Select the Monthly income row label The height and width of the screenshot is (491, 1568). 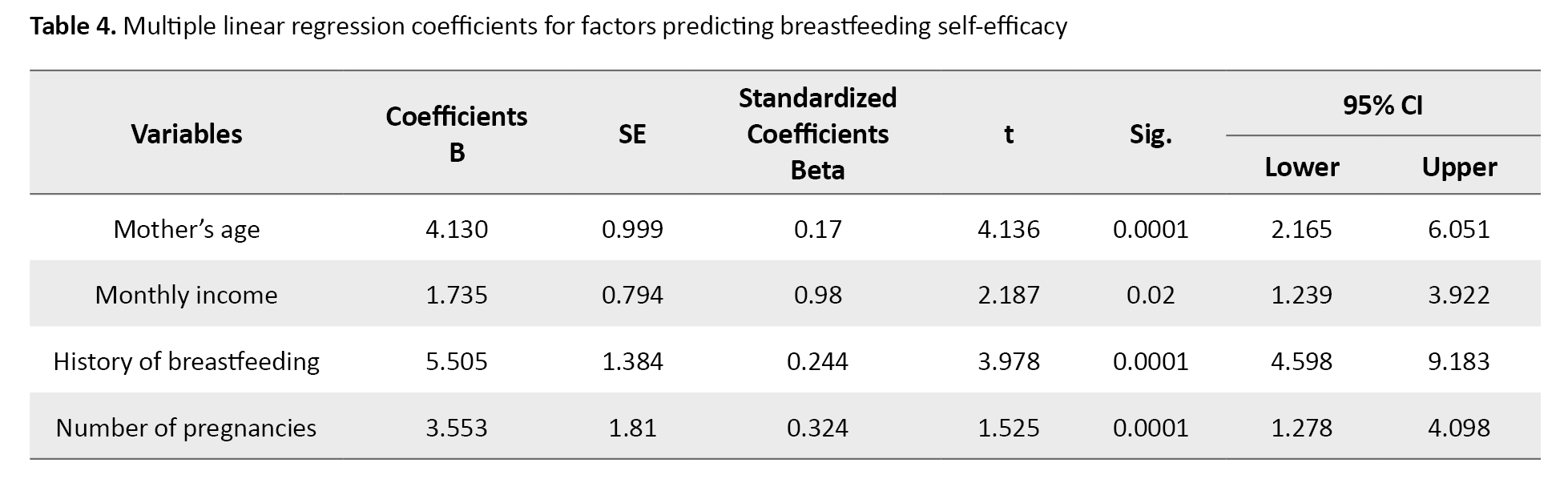pyautogui.click(x=187, y=295)
